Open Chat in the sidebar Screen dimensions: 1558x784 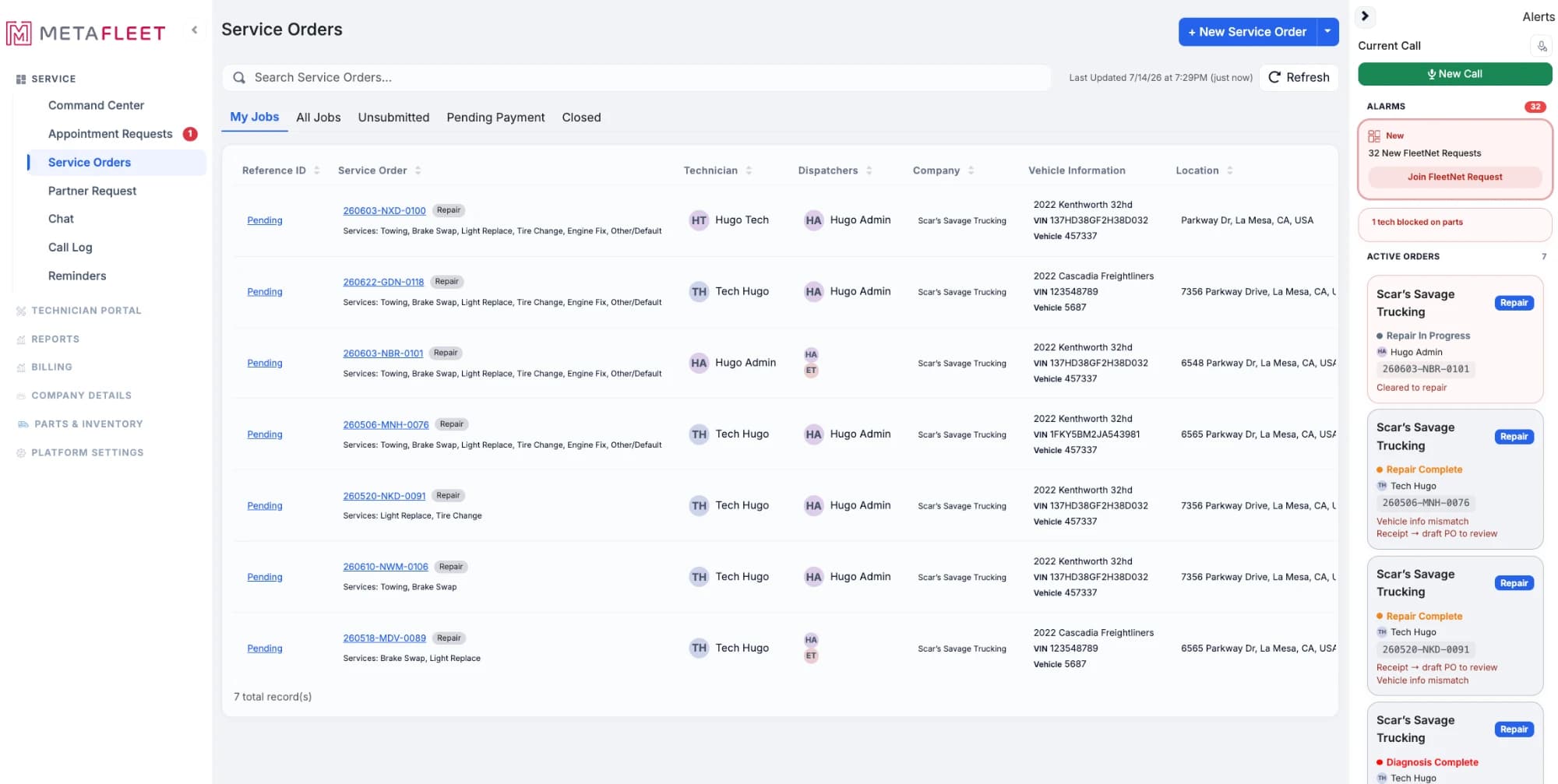point(61,219)
